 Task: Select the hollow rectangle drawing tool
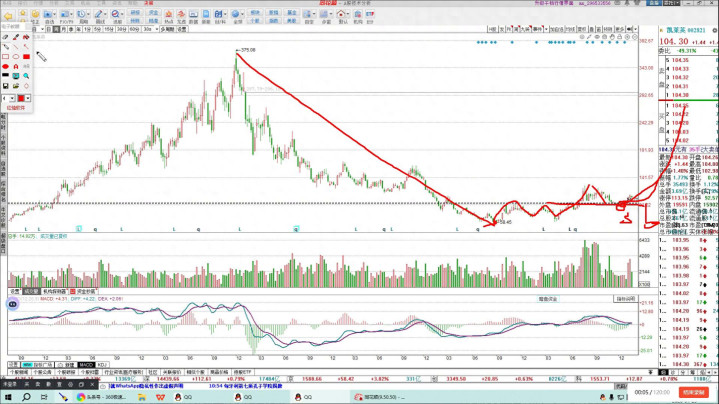coord(6,56)
